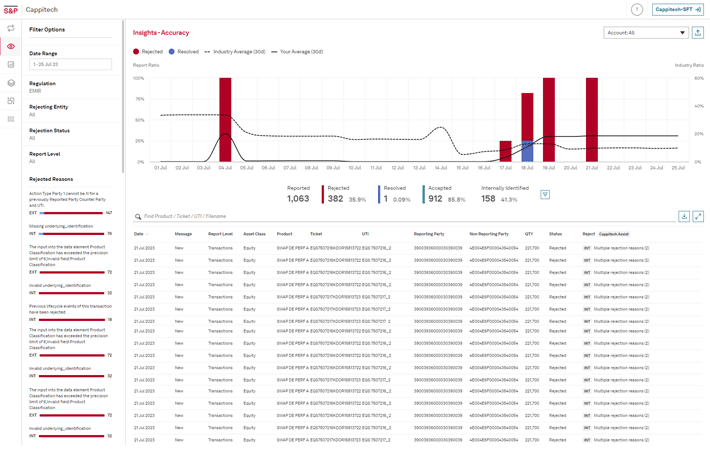Click the Ticket column header
This screenshot has width=710, height=450.
[316, 234]
